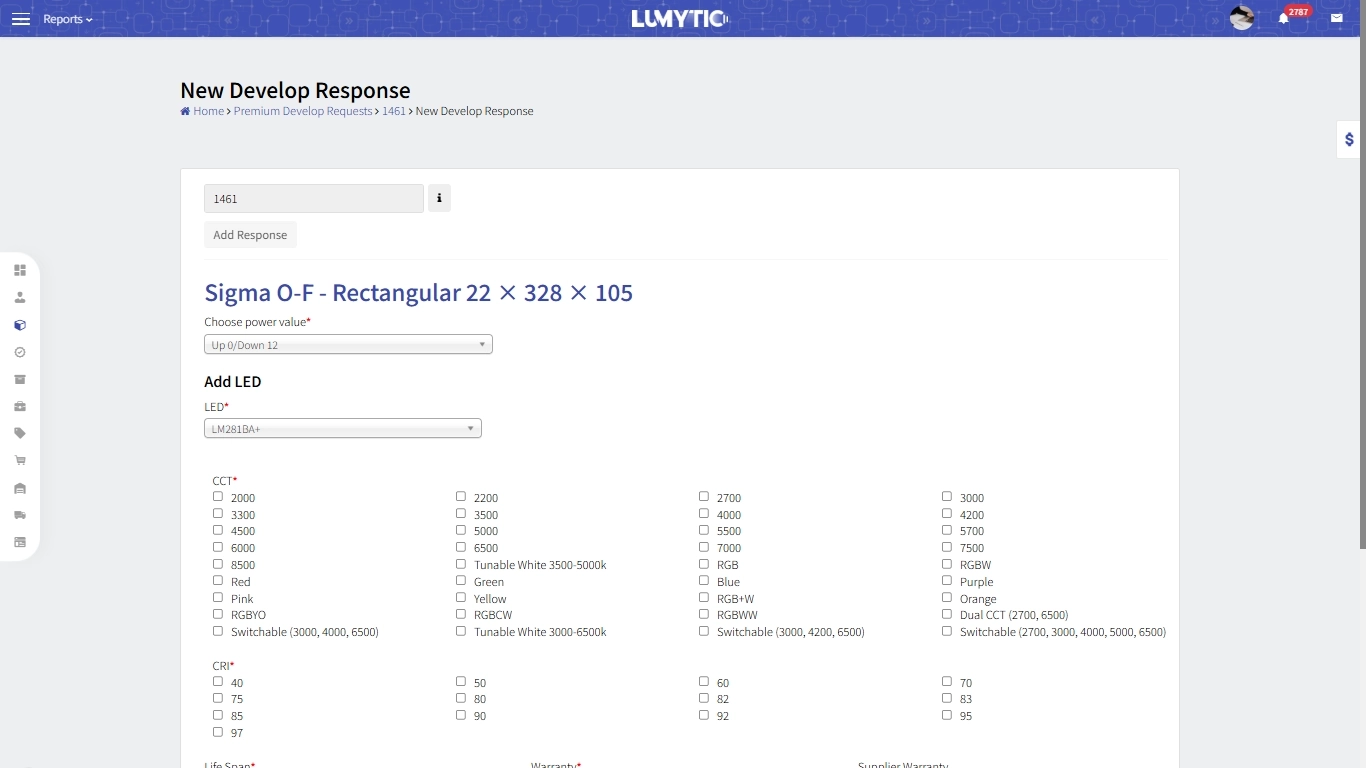The height and width of the screenshot is (768, 1366).
Task: Expand the LED dropdown showing LM281BA+
Action: [342, 429]
